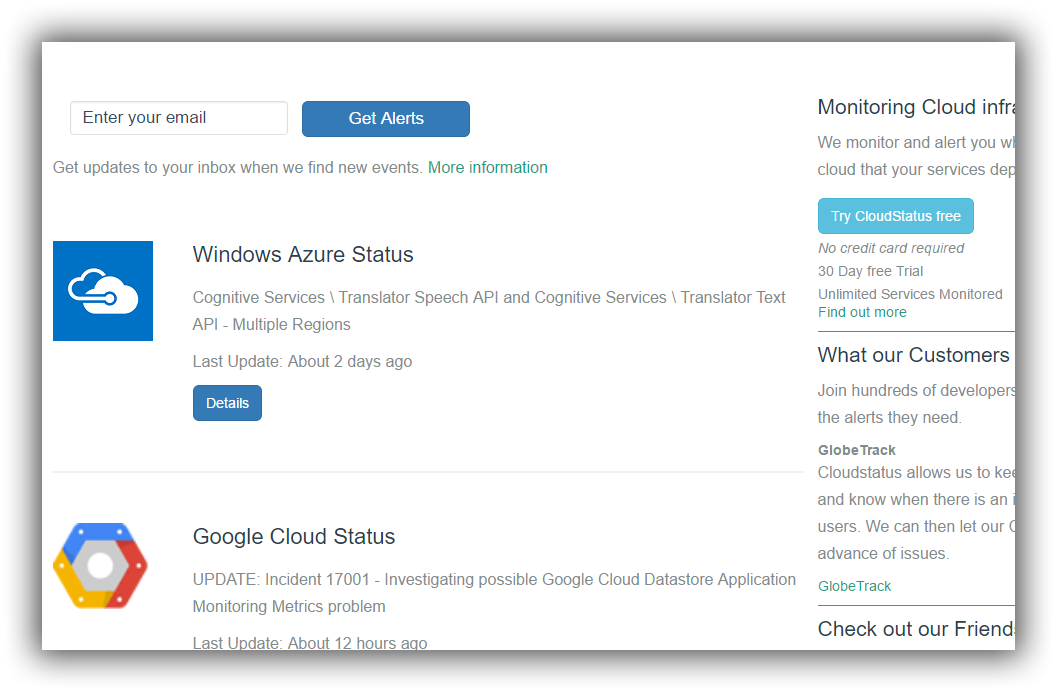Click the bold GlobeTrack customer name
Screen dimensions: 1057x692
(x=857, y=450)
